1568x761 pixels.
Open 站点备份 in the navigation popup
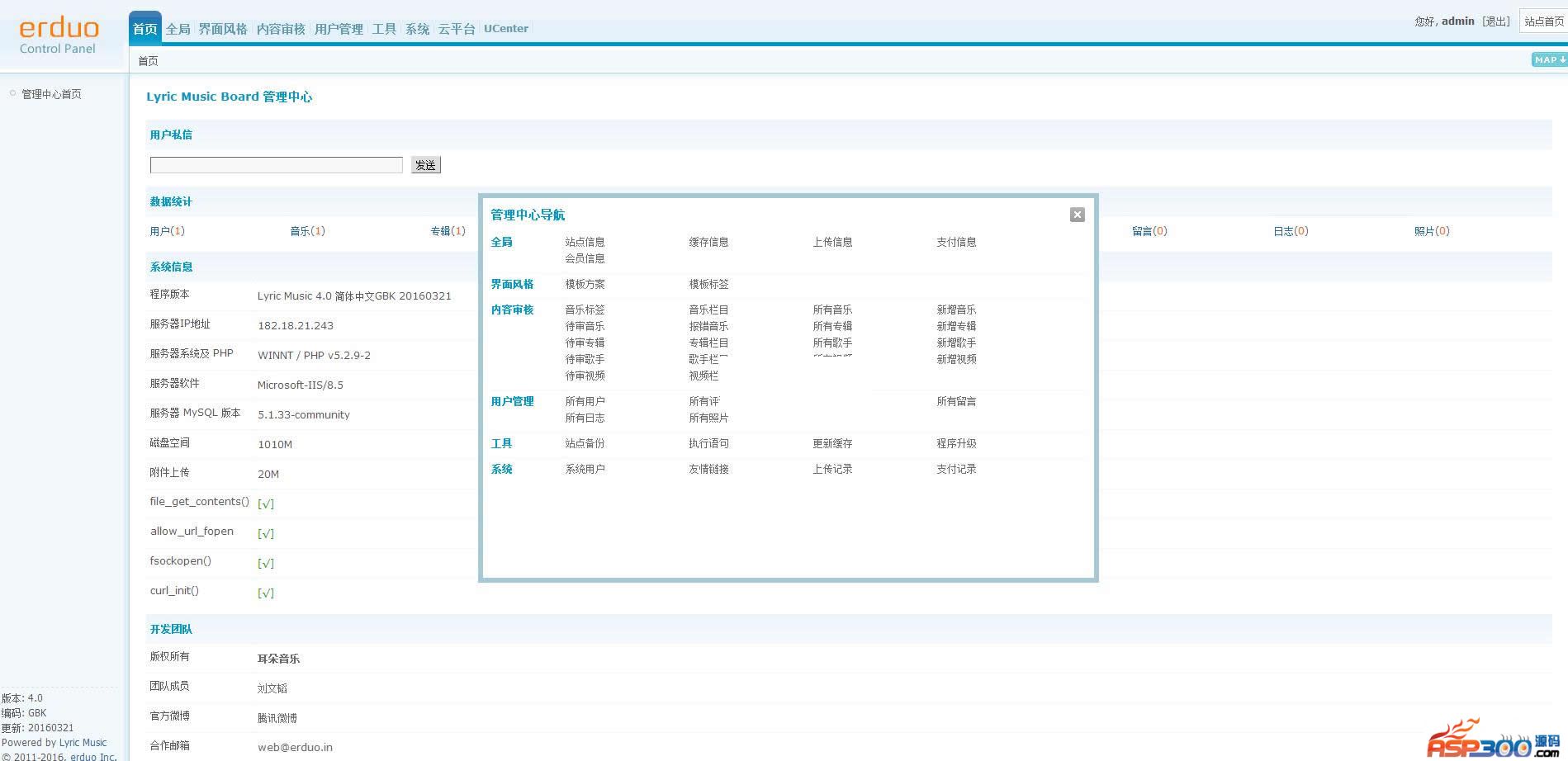click(x=585, y=443)
